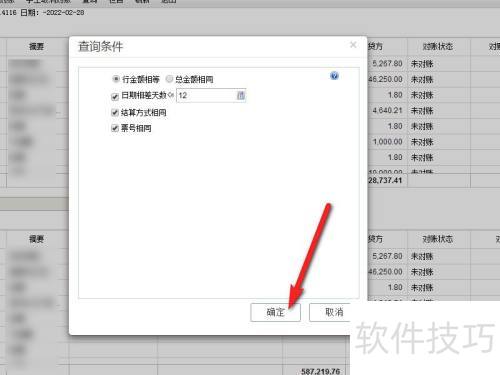Click the 摘要 header in the upper table
Screen dimensions: 500x375
(x=37, y=46)
